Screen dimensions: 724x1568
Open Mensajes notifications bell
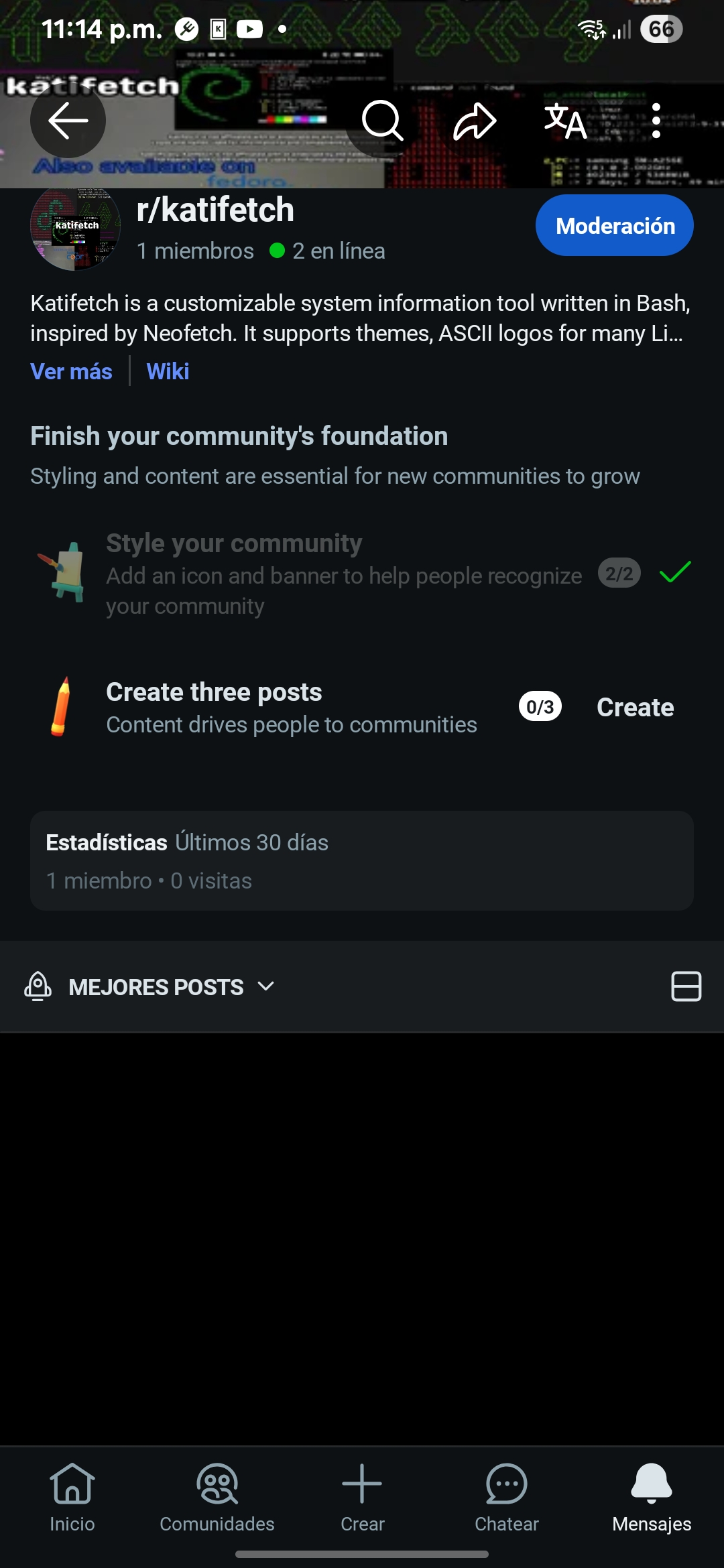[652, 1498]
